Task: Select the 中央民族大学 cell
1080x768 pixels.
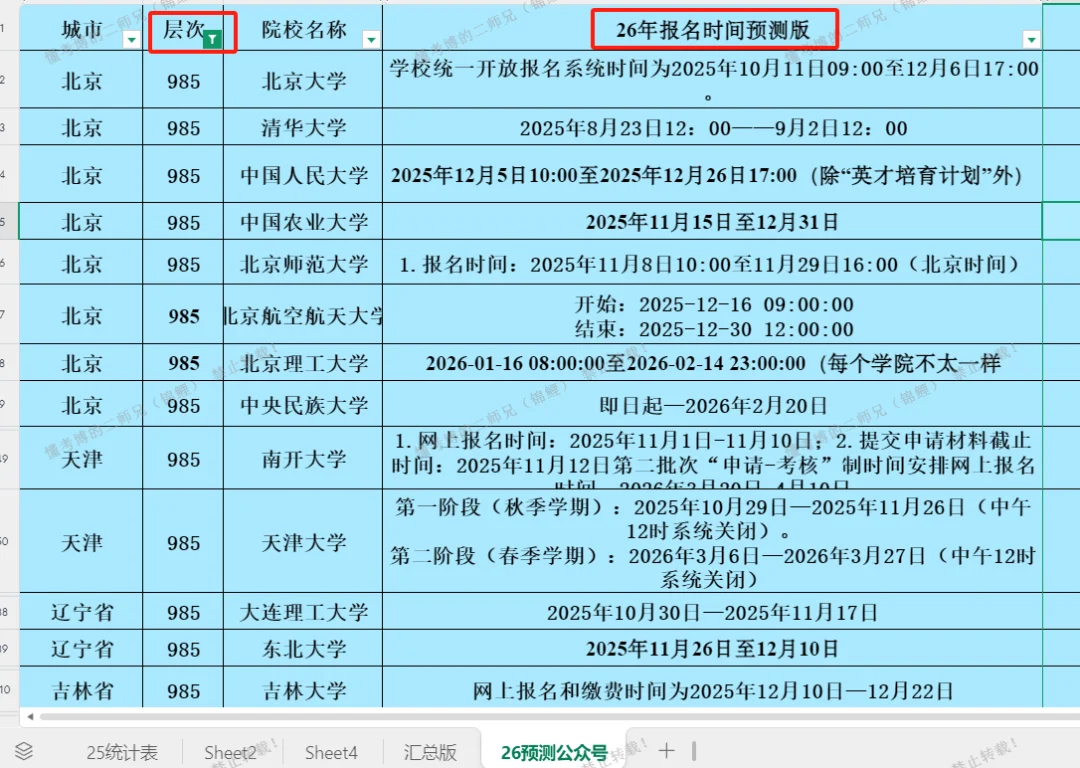Action: (x=303, y=405)
